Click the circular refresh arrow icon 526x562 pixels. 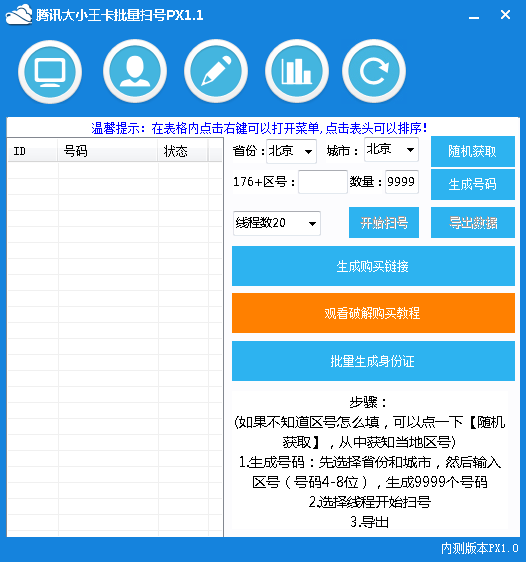click(374, 72)
